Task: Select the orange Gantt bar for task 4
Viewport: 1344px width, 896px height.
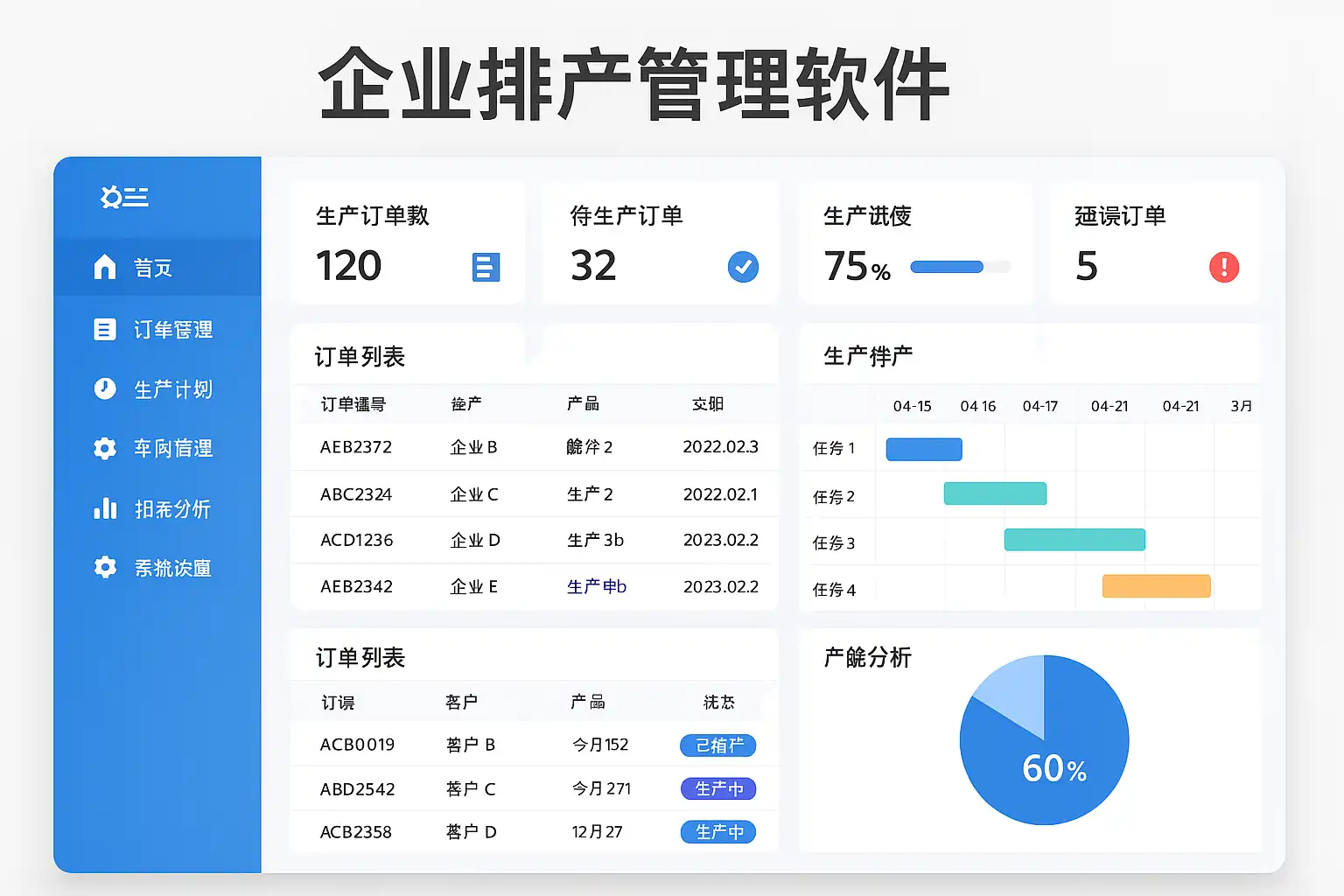Action: [x=1156, y=586]
